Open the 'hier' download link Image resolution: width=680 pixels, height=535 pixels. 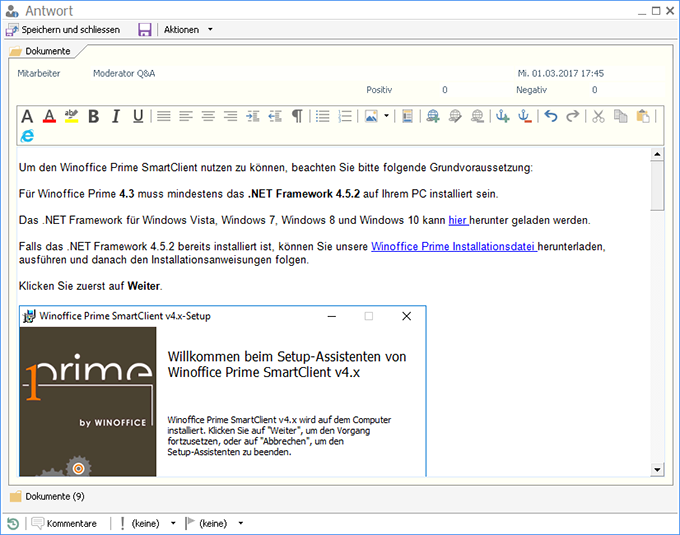coord(458,220)
